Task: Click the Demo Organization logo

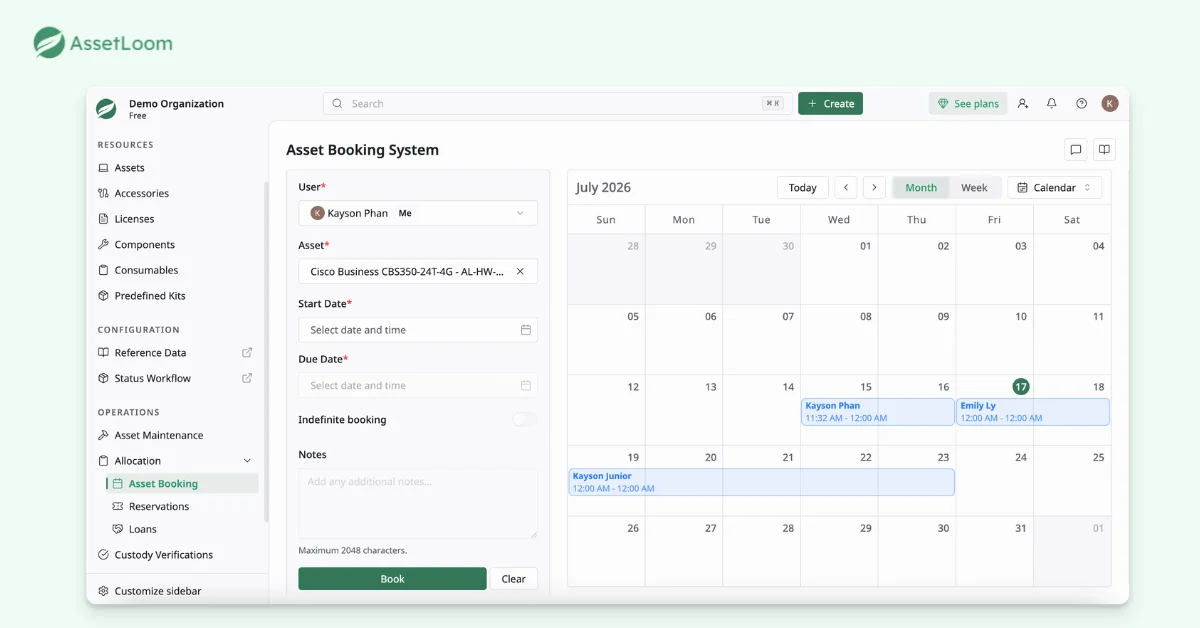Action: click(x=106, y=109)
